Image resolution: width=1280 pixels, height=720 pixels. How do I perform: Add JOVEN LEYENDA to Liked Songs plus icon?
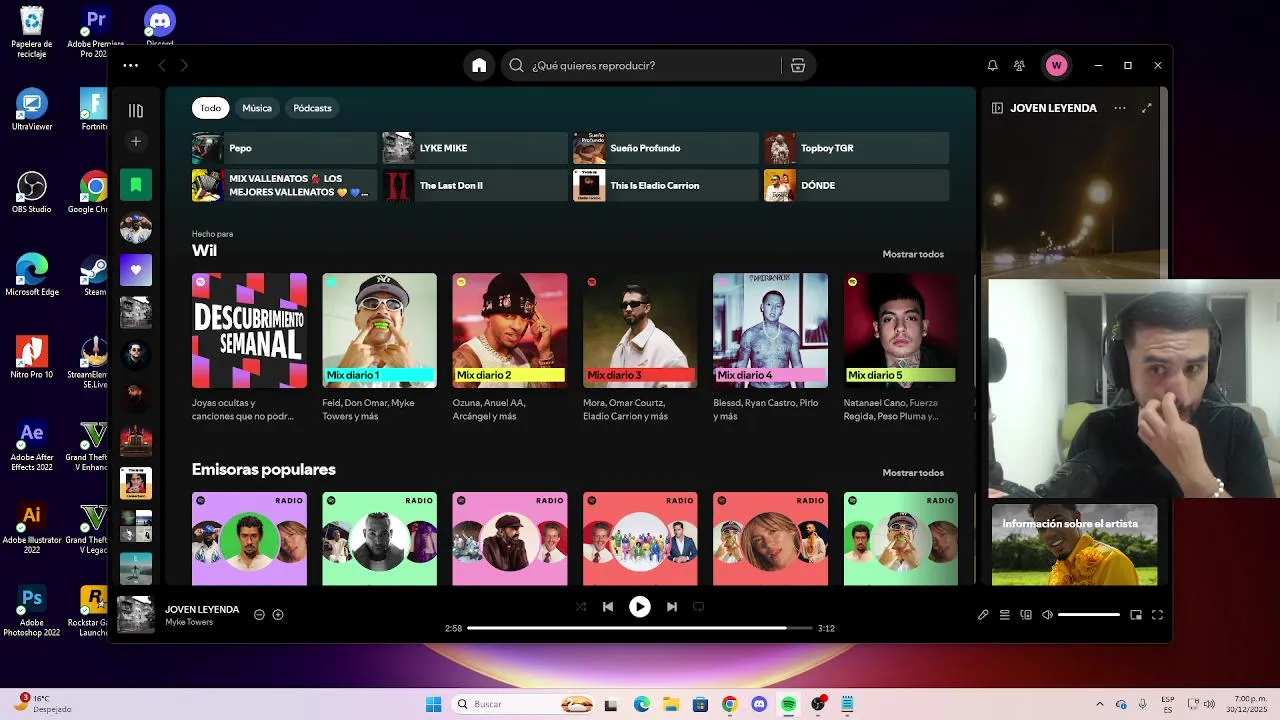pos(278,615)
